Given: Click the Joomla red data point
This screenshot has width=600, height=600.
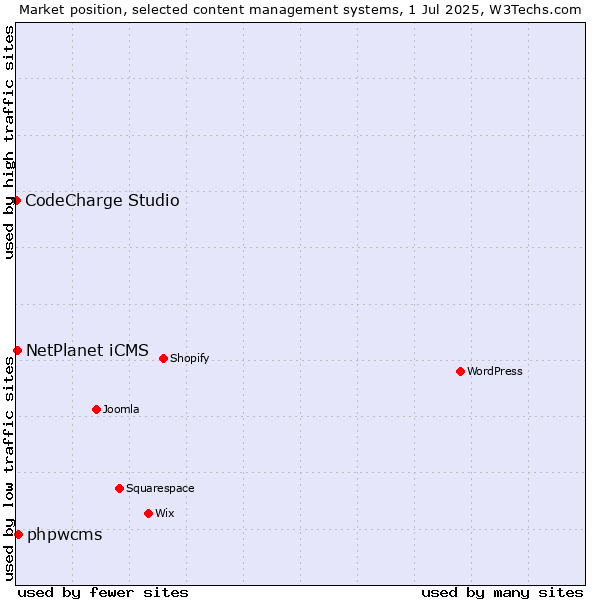Looking at the screenshot, I should point(96,409).
